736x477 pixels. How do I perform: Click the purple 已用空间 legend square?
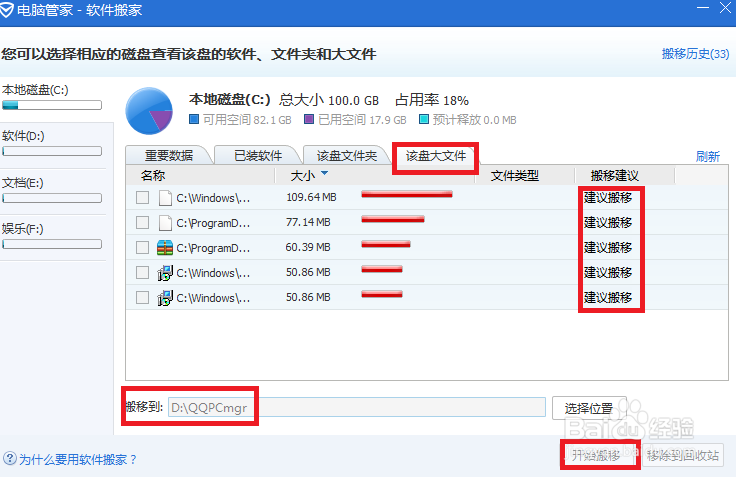click(x=309, y=119)
